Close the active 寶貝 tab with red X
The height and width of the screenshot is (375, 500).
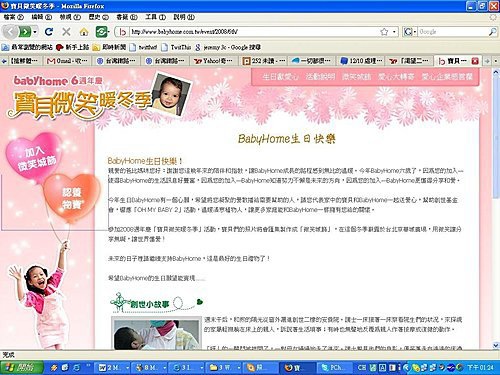point(475,61)
